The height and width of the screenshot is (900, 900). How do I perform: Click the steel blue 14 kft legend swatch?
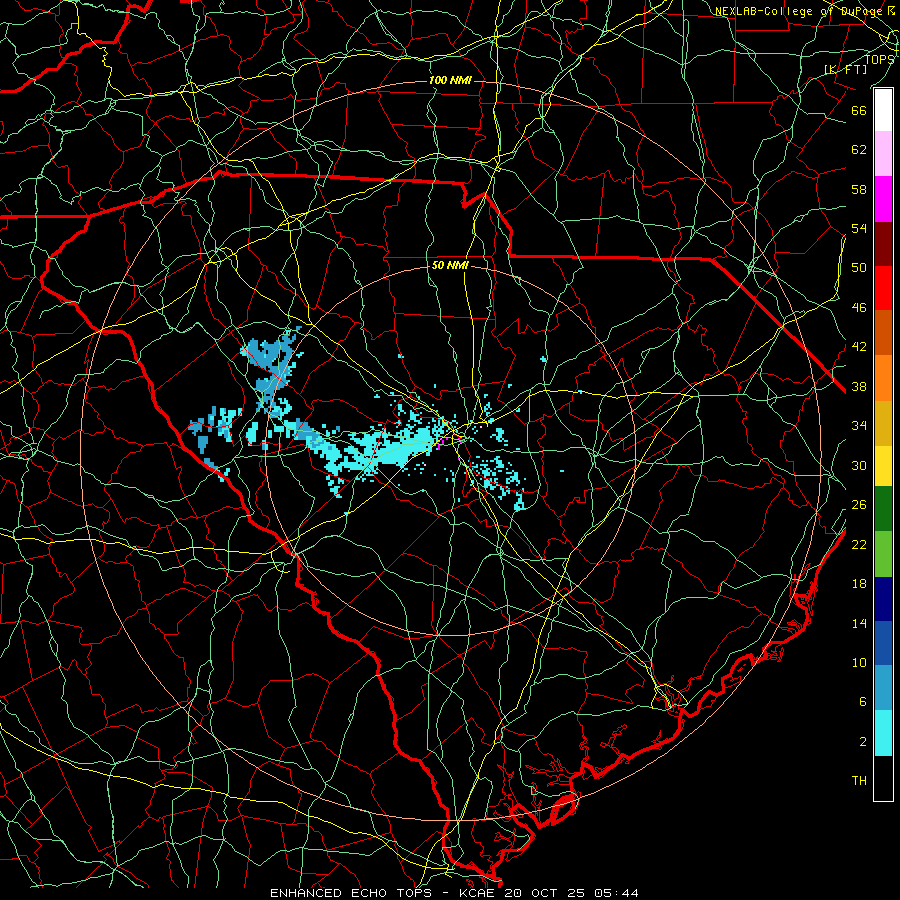point(883,688)
